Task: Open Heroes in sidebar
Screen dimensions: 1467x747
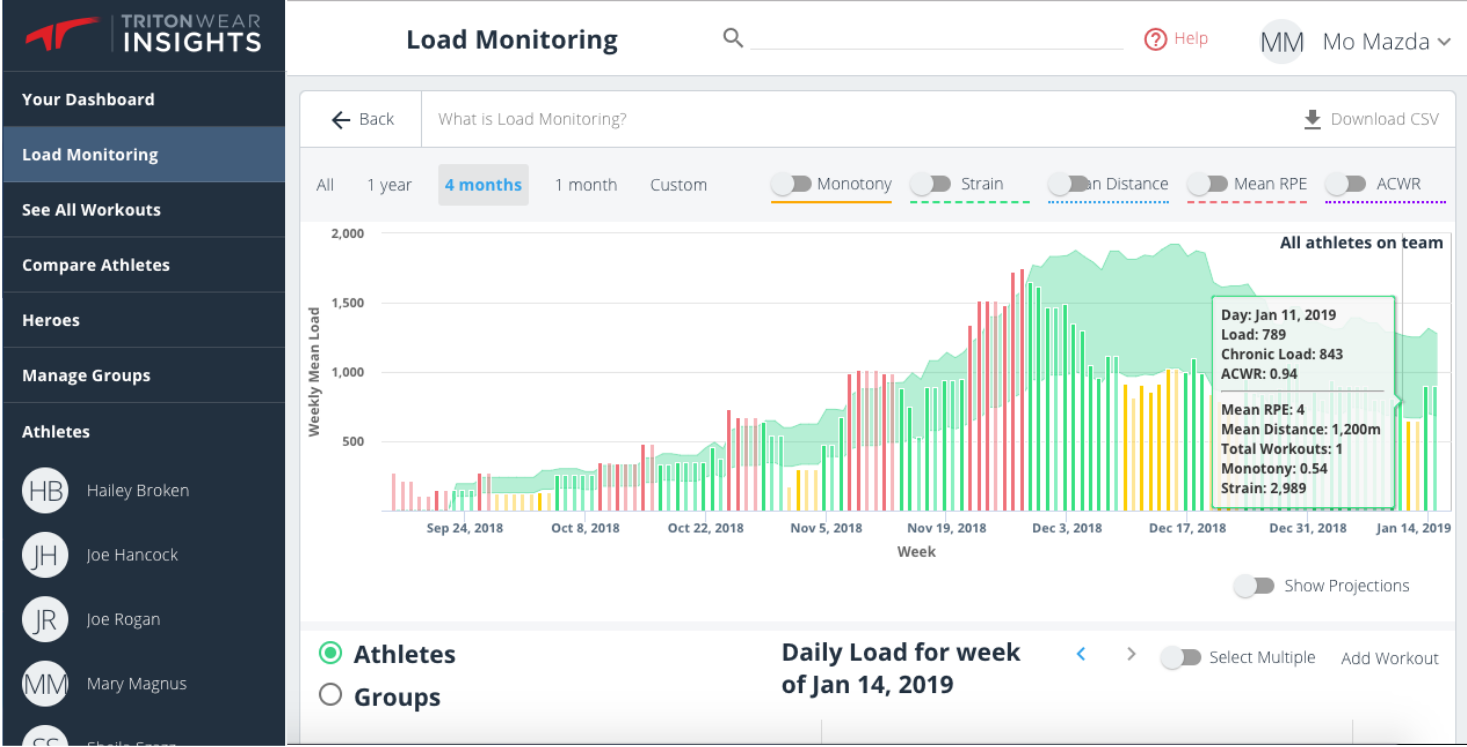Action: pos(144,320)
